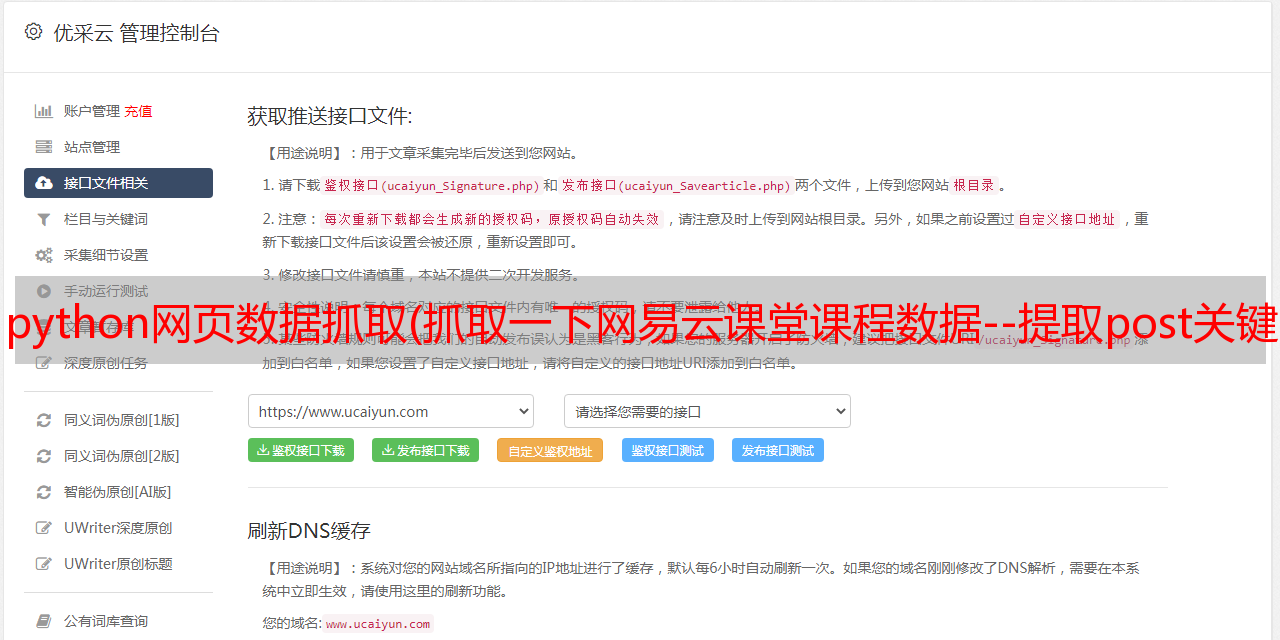
Task: Click the book icon for 公有词库查询
Action: coord(44,621)
